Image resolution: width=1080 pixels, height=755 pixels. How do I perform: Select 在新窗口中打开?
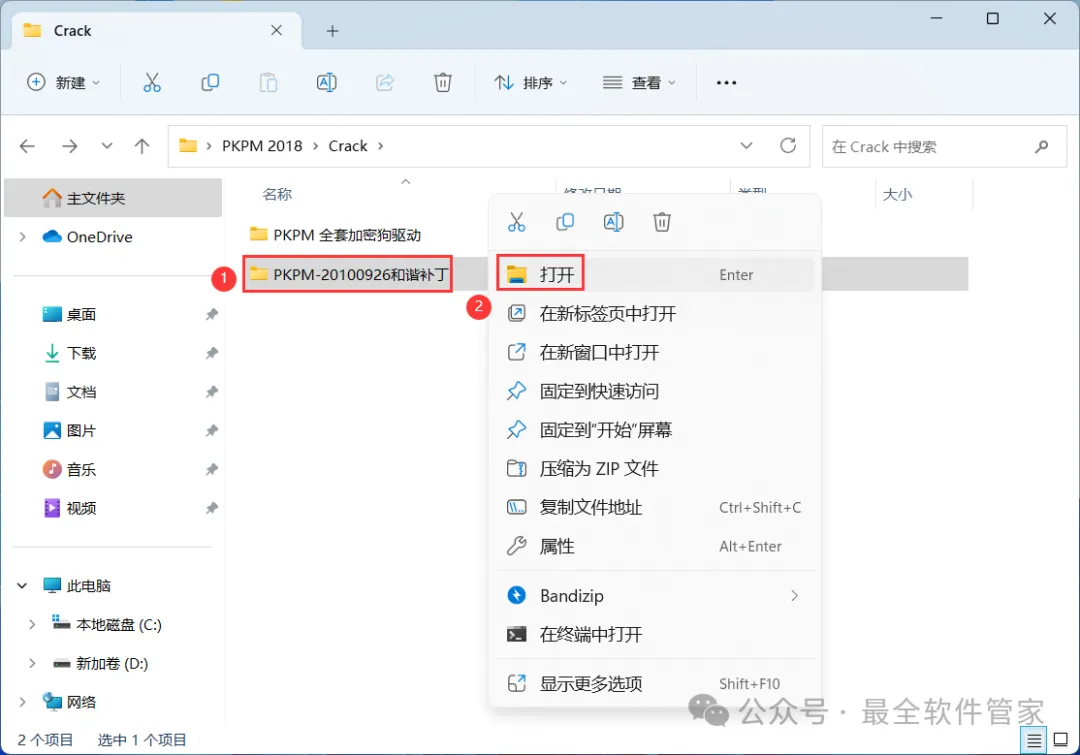click(654, 353)
